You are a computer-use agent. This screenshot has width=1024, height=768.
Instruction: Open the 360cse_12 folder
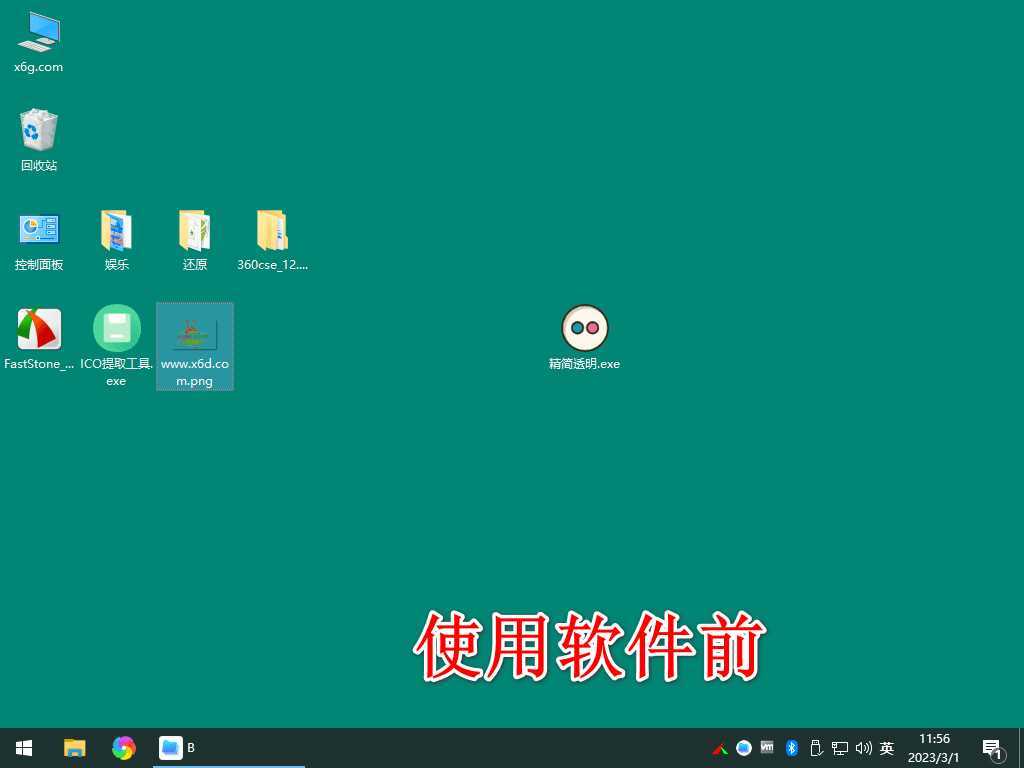272,228
